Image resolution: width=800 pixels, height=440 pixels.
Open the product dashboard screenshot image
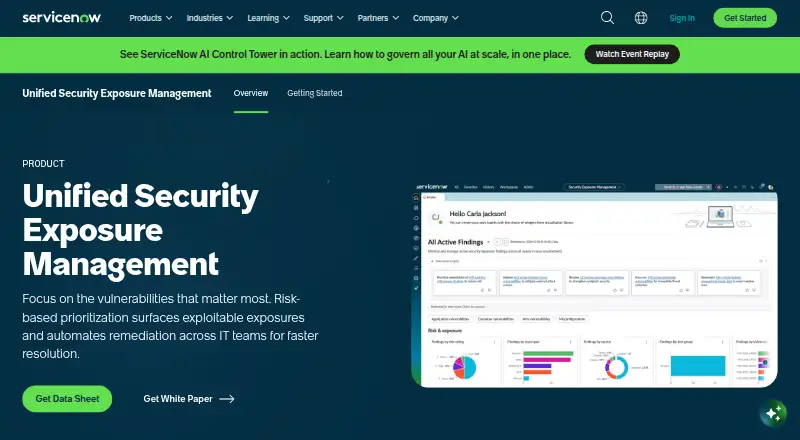coord(594,284)
